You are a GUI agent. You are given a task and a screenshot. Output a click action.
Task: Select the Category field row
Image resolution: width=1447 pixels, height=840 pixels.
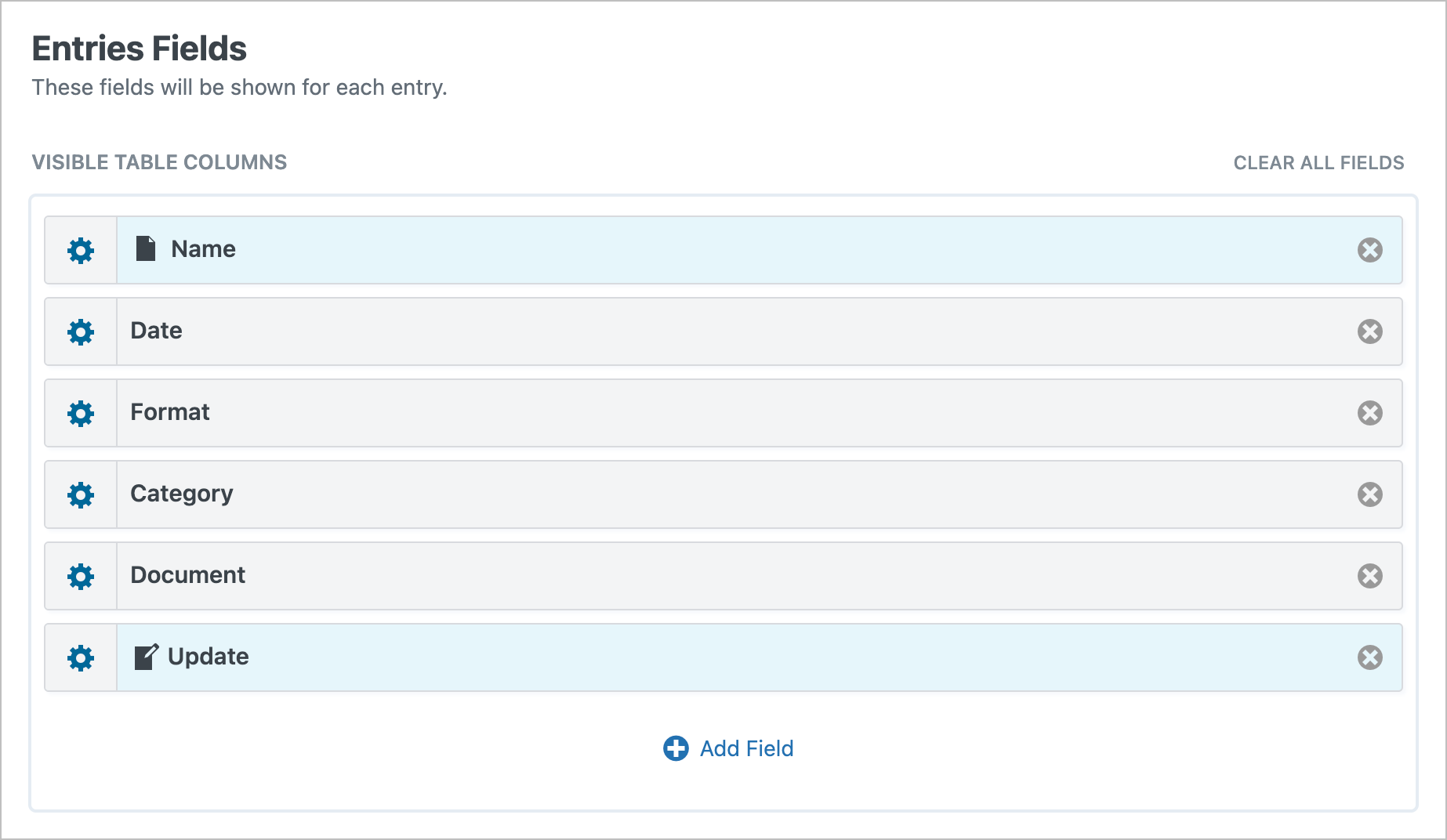723,494
